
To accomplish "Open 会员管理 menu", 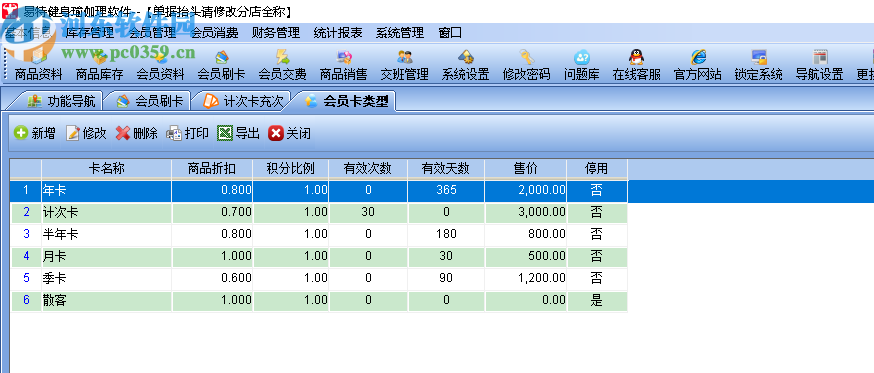I will [x=152, y=33].
